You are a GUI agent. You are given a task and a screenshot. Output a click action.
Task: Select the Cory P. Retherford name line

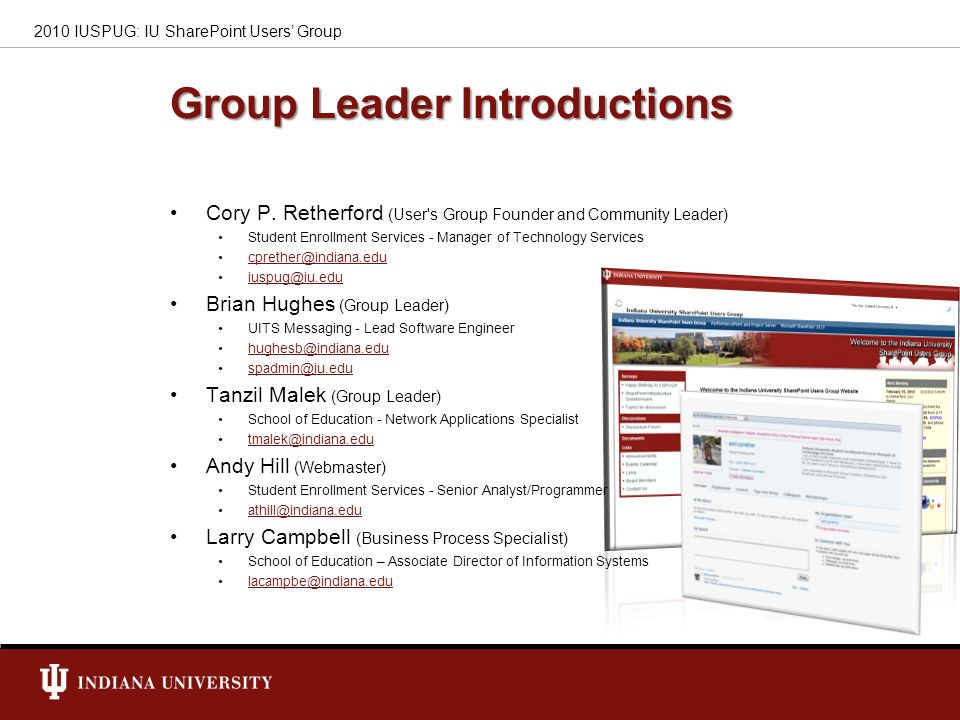(467, 214)
